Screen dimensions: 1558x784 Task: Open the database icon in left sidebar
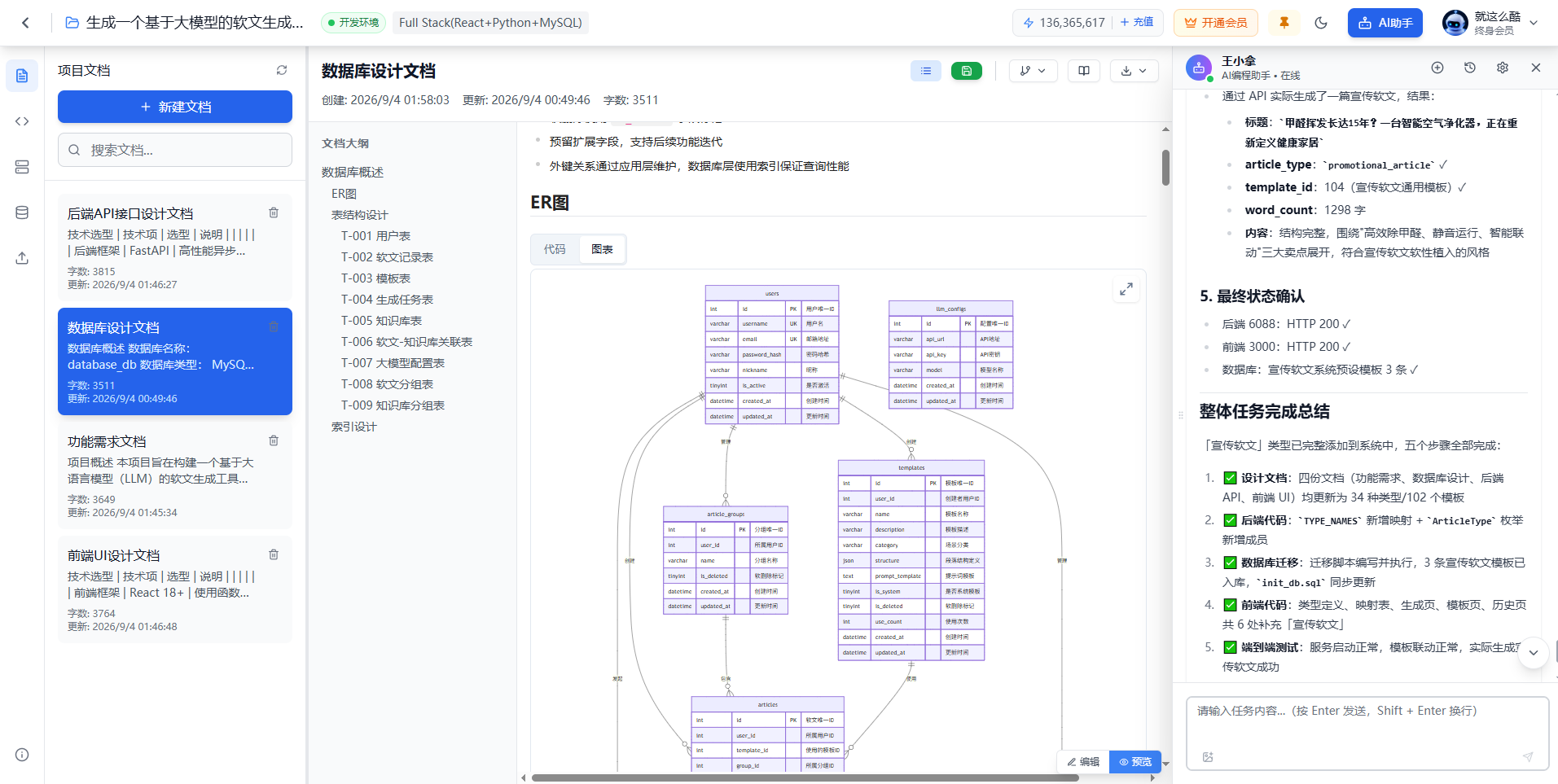tap(22, 212)
